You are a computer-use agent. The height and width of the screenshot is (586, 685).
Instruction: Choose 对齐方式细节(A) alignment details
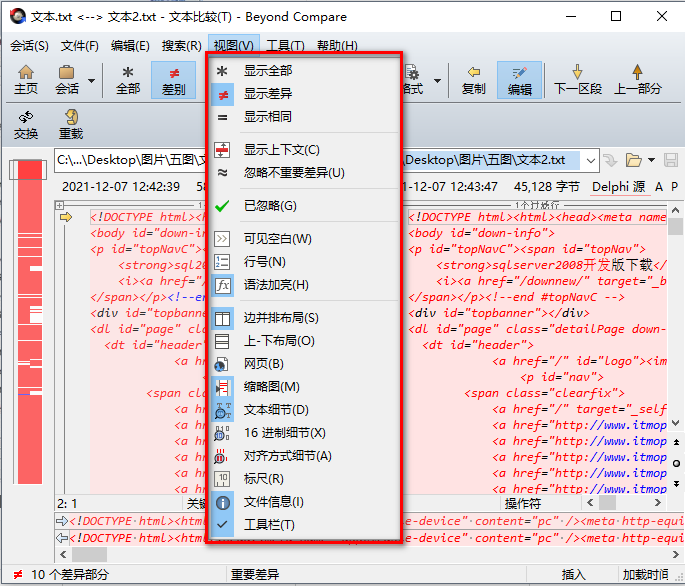click(304, 456)
